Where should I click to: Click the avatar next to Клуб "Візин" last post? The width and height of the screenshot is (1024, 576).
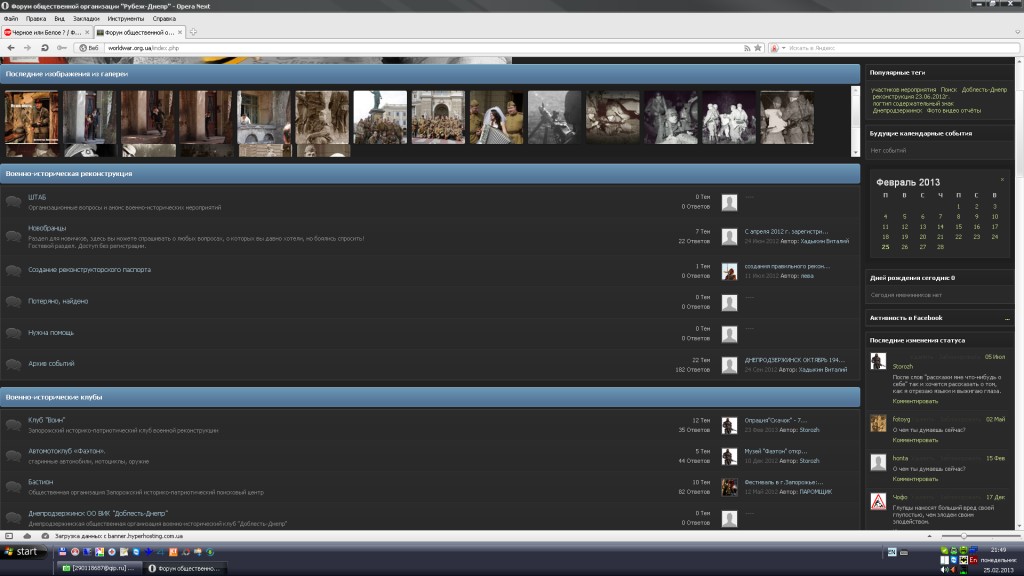pyautogui.click(x=730, y=424)
